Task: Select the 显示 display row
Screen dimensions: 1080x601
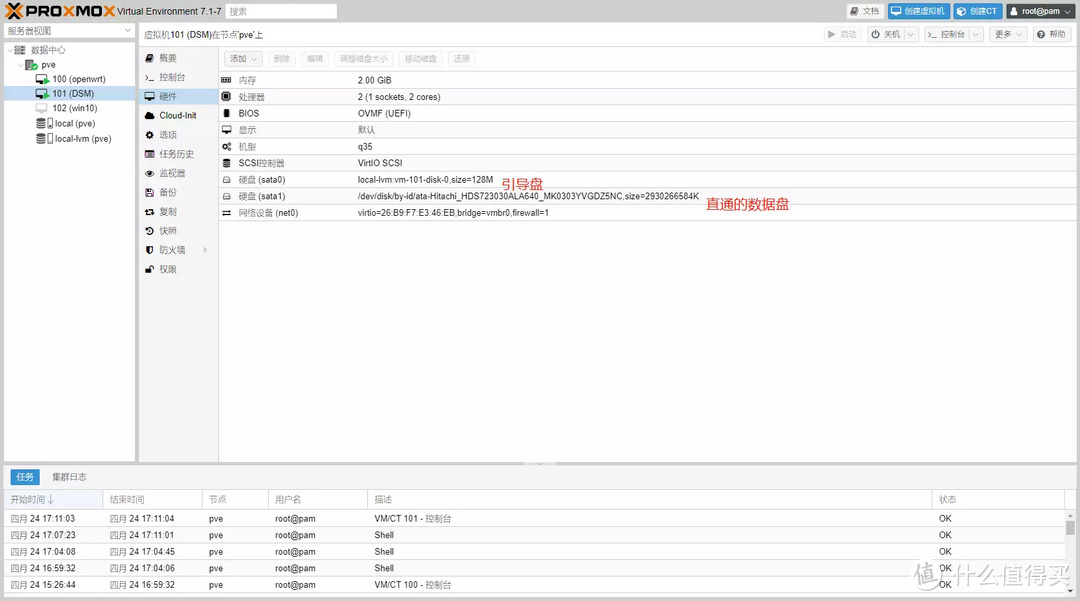Action: tap(647, 130)
